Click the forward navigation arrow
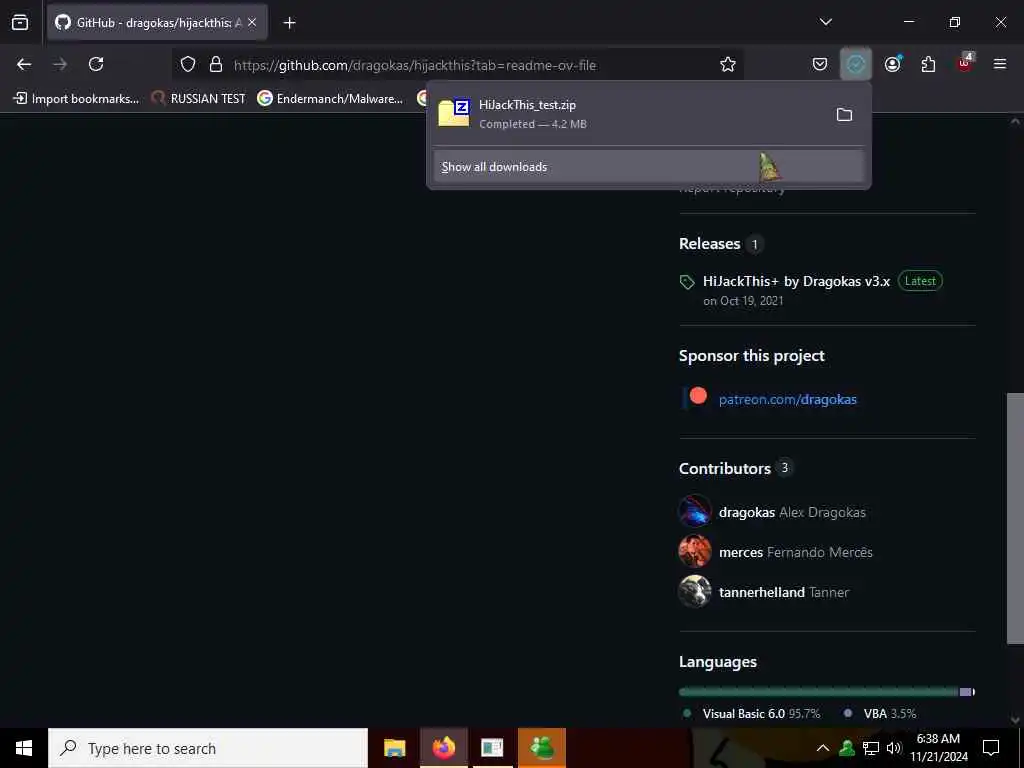1024x768 pixels. [60, 64]
